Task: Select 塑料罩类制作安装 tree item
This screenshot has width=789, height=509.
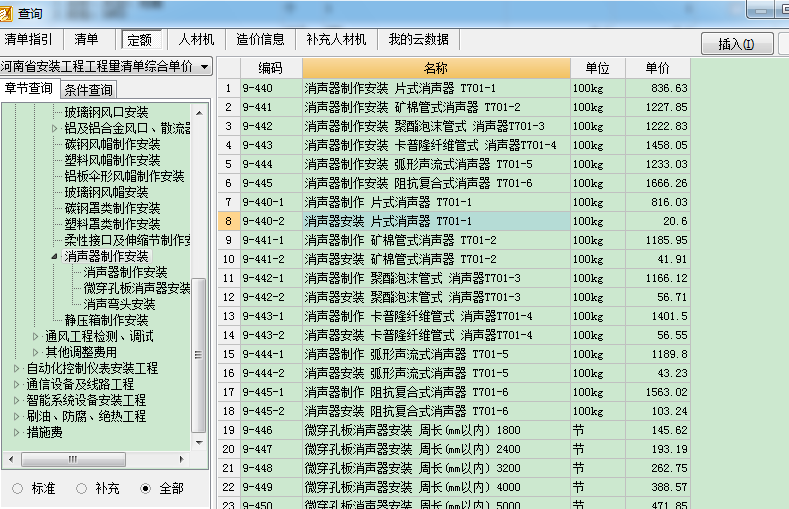Action: coord(112,224)
